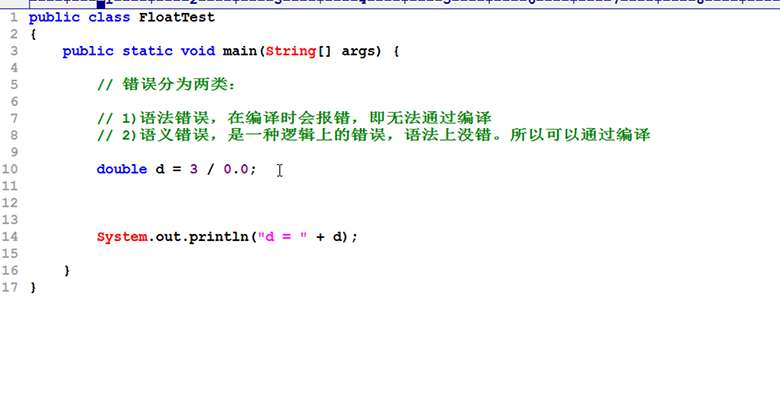The width and height of the screenshot is (780, 399).
Task: Click the opening brace ending line 3
Action: (396, 51)
